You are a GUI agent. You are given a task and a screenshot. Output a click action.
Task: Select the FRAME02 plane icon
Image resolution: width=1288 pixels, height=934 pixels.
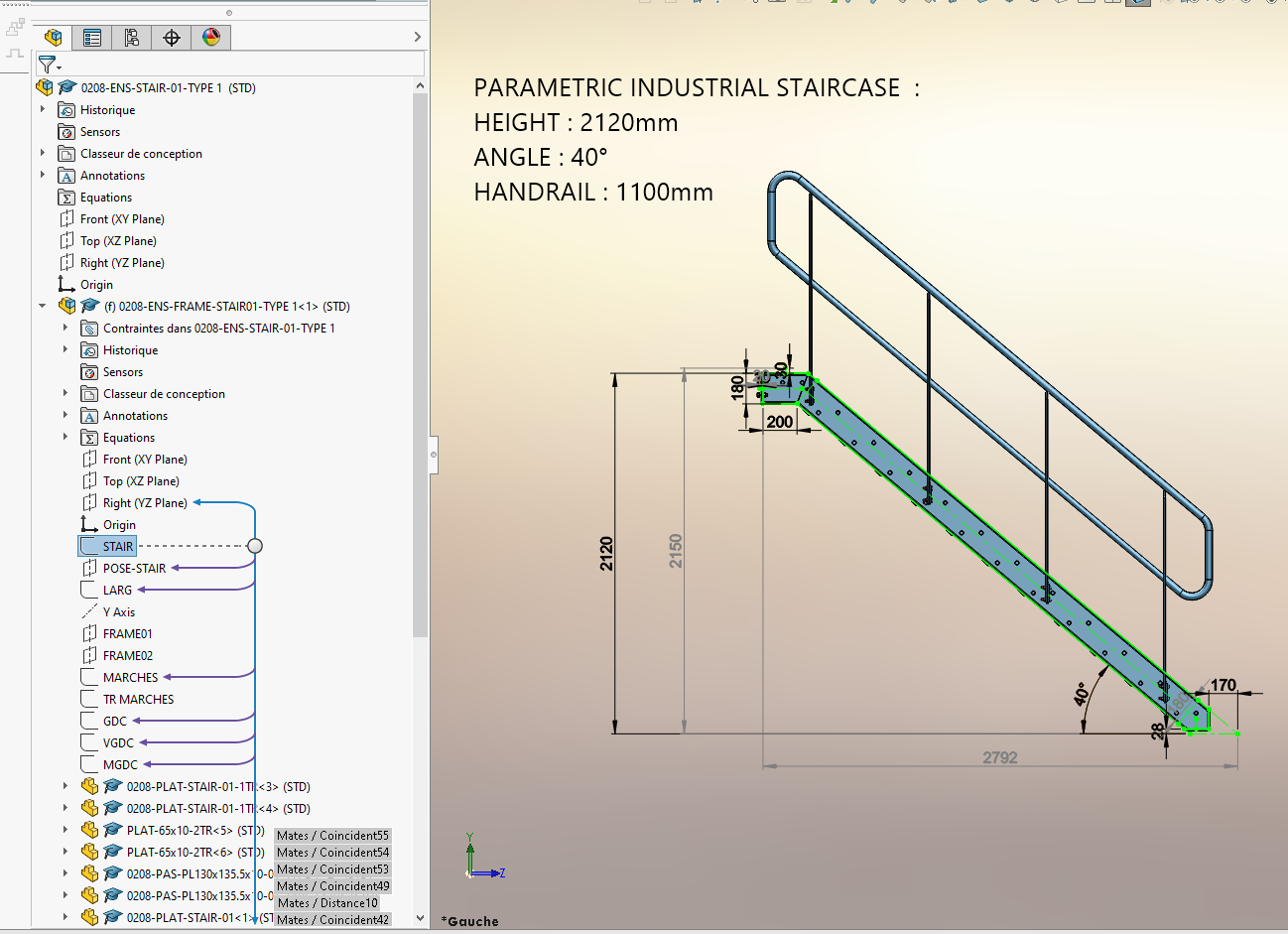click(89, 656)
